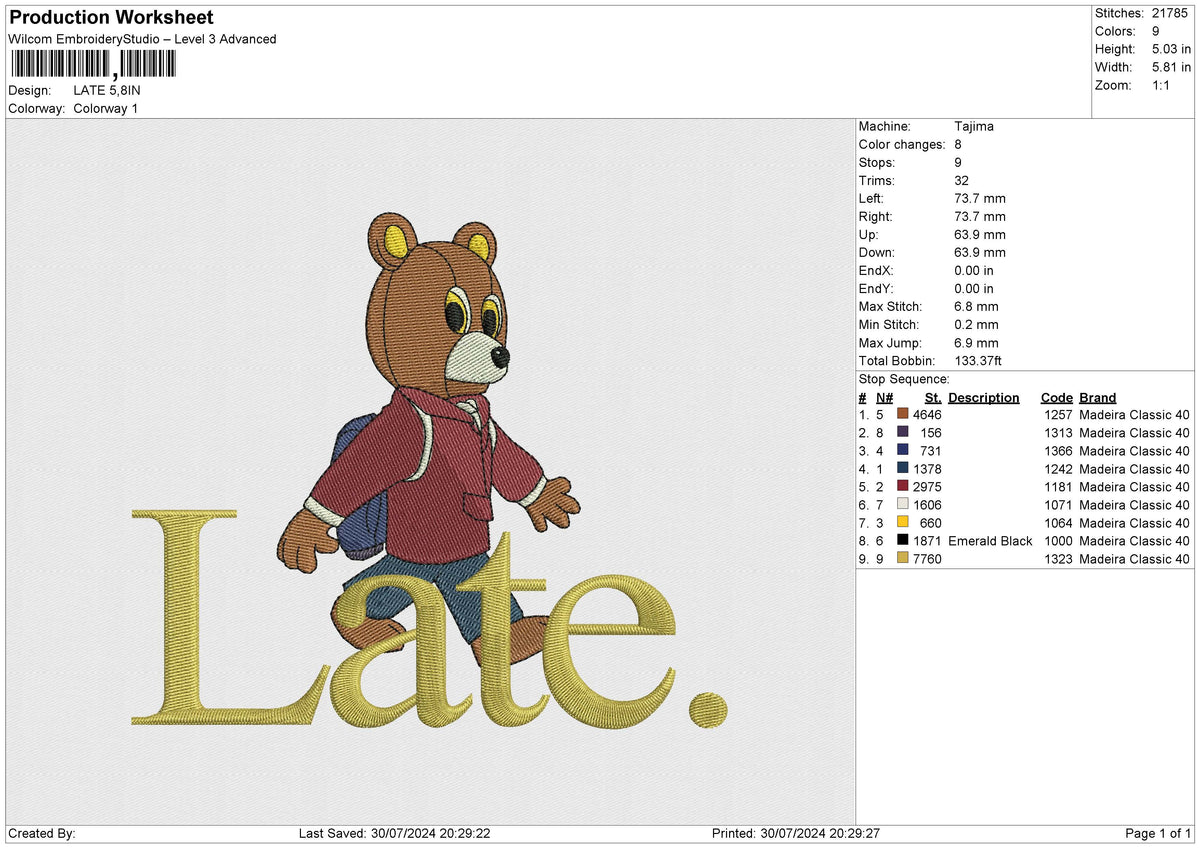The height and width of the screenshot is (848, 1200).
Task: Click stitch count 7760 in stop 9
Action: (x=927, y=559)
